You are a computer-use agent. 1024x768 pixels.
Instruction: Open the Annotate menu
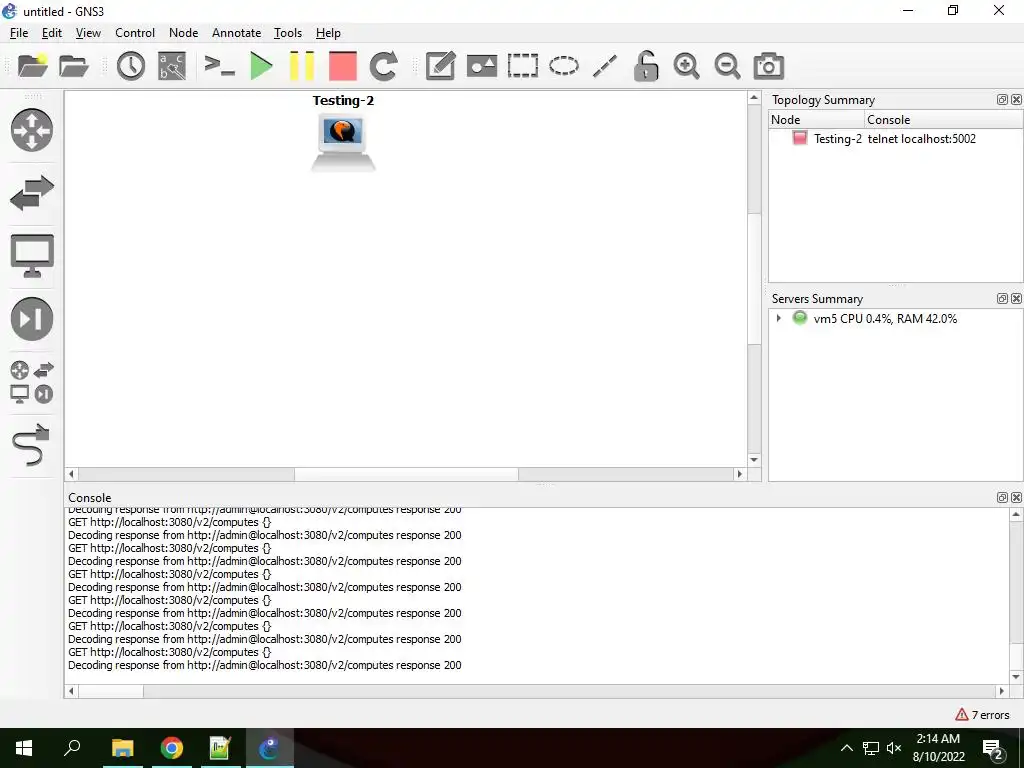point(236,33)
